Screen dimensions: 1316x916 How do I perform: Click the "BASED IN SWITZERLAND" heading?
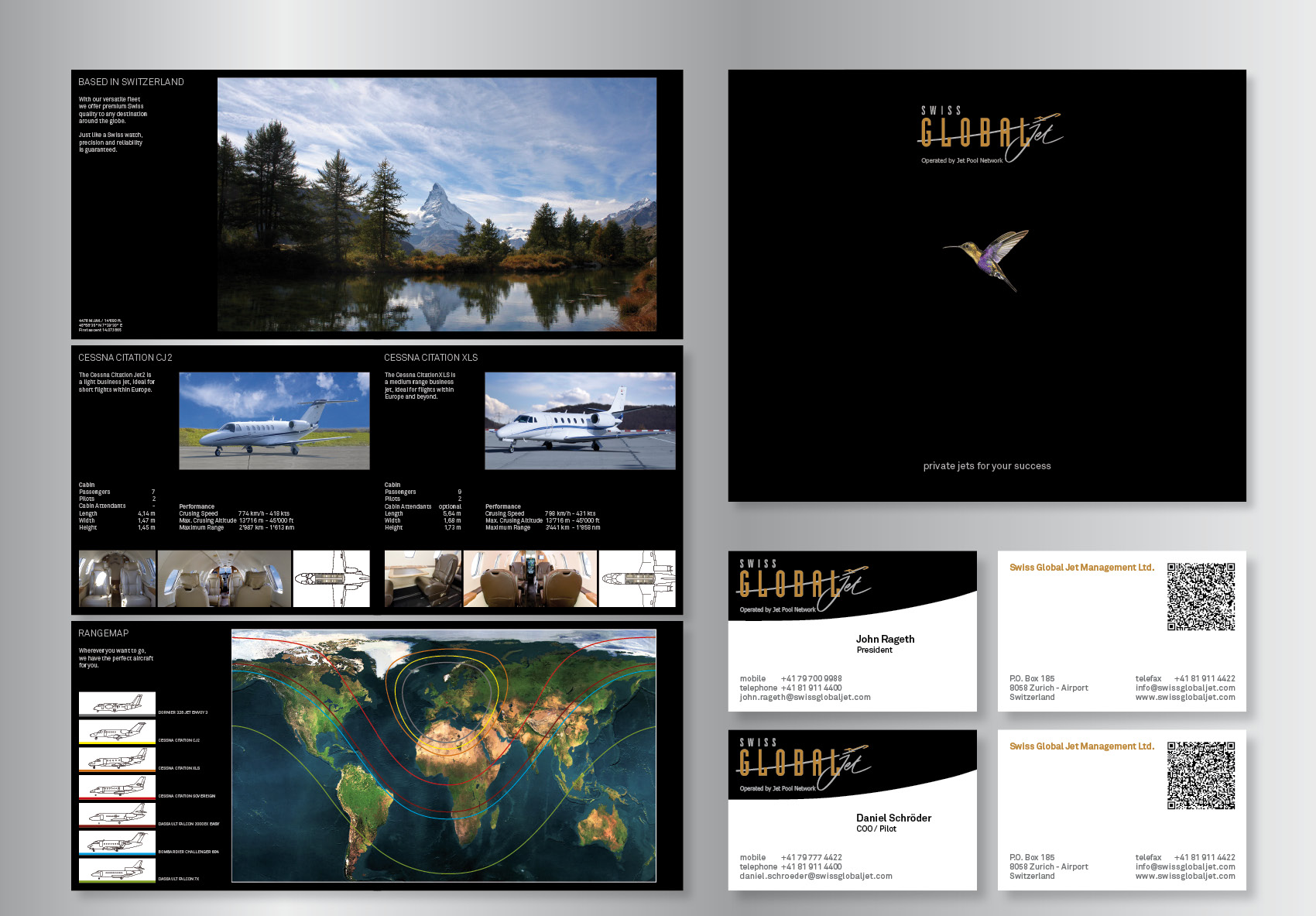pyautogui.click(x=131, y=82)
